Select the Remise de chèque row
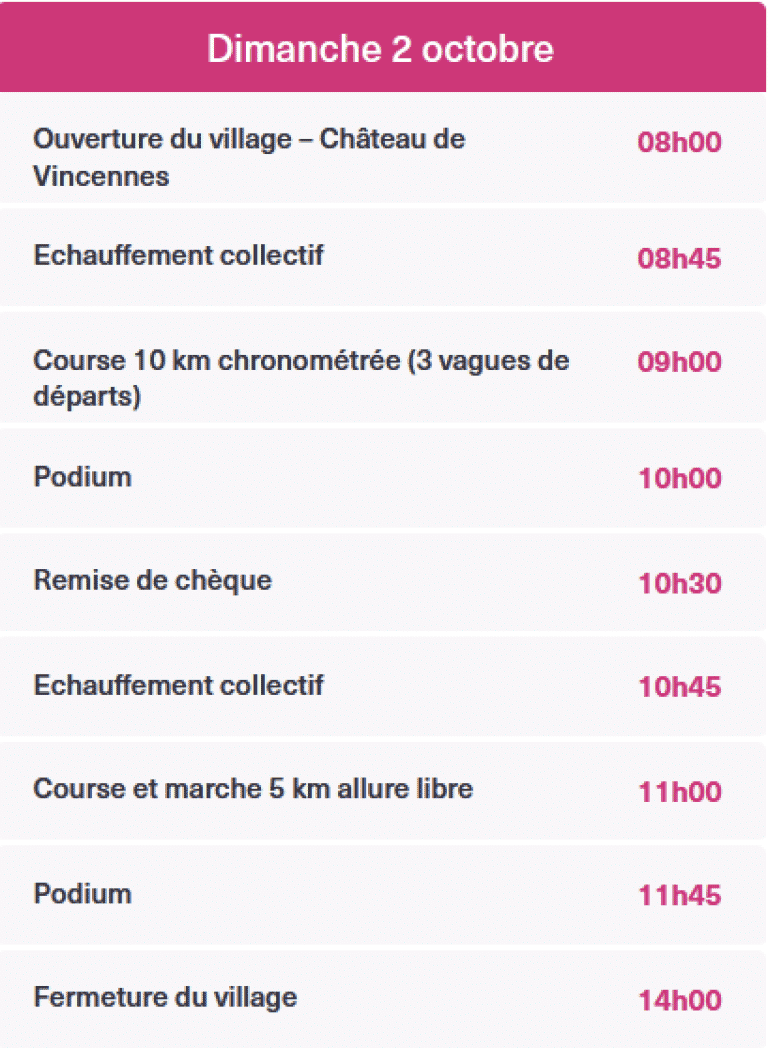Viewport: 768px width, 1048px height. pyautogui.click(x=382, y=582)
